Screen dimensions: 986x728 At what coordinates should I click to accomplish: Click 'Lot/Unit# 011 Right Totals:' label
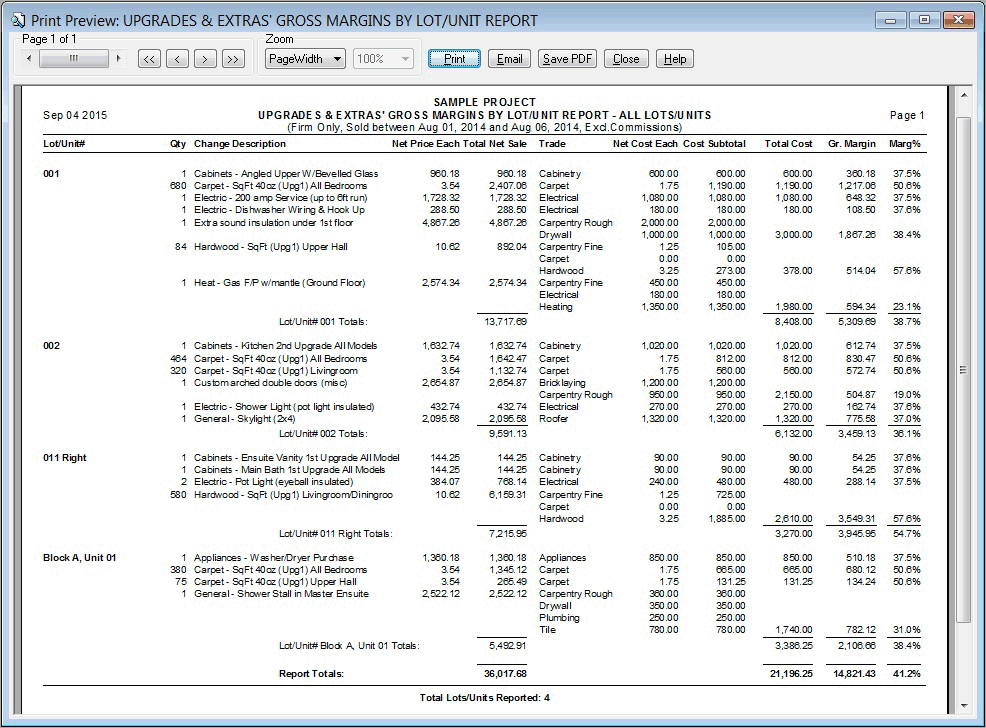tap(336, 534)
